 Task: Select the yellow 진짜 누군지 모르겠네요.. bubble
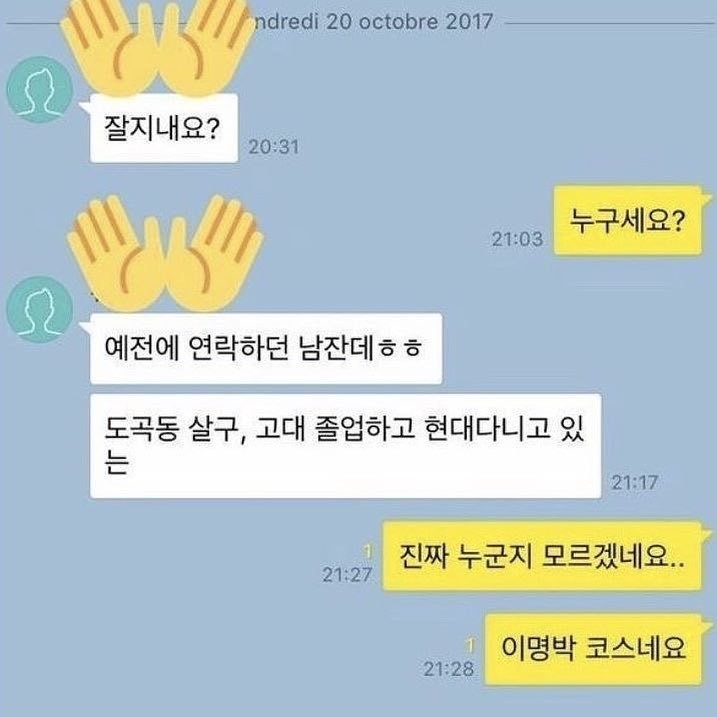point(542,556)
